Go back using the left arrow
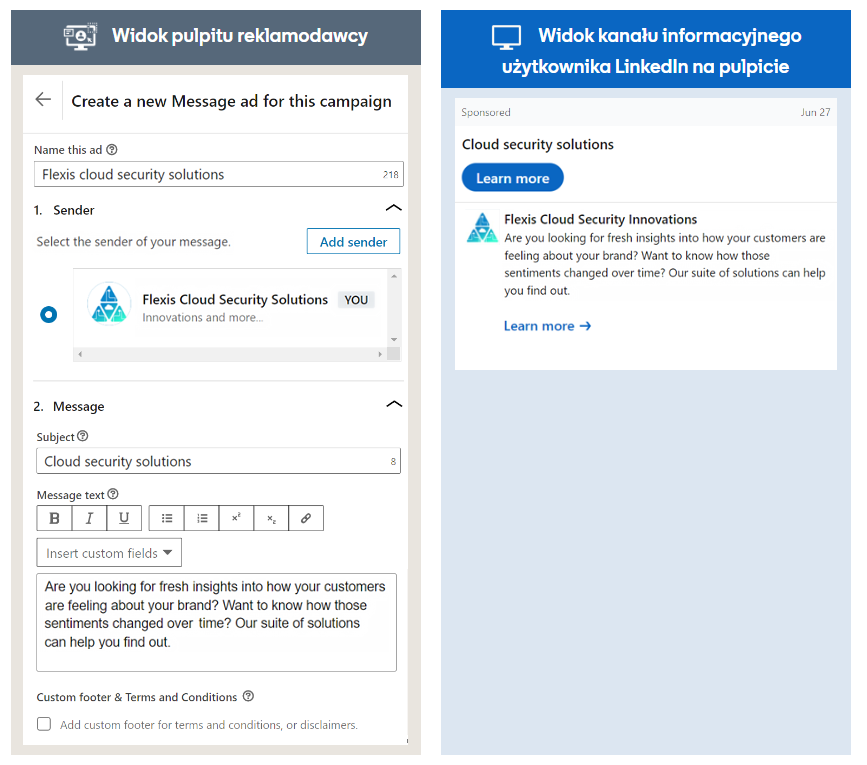The width and height of the screenshot is (867, 765). 43,100
